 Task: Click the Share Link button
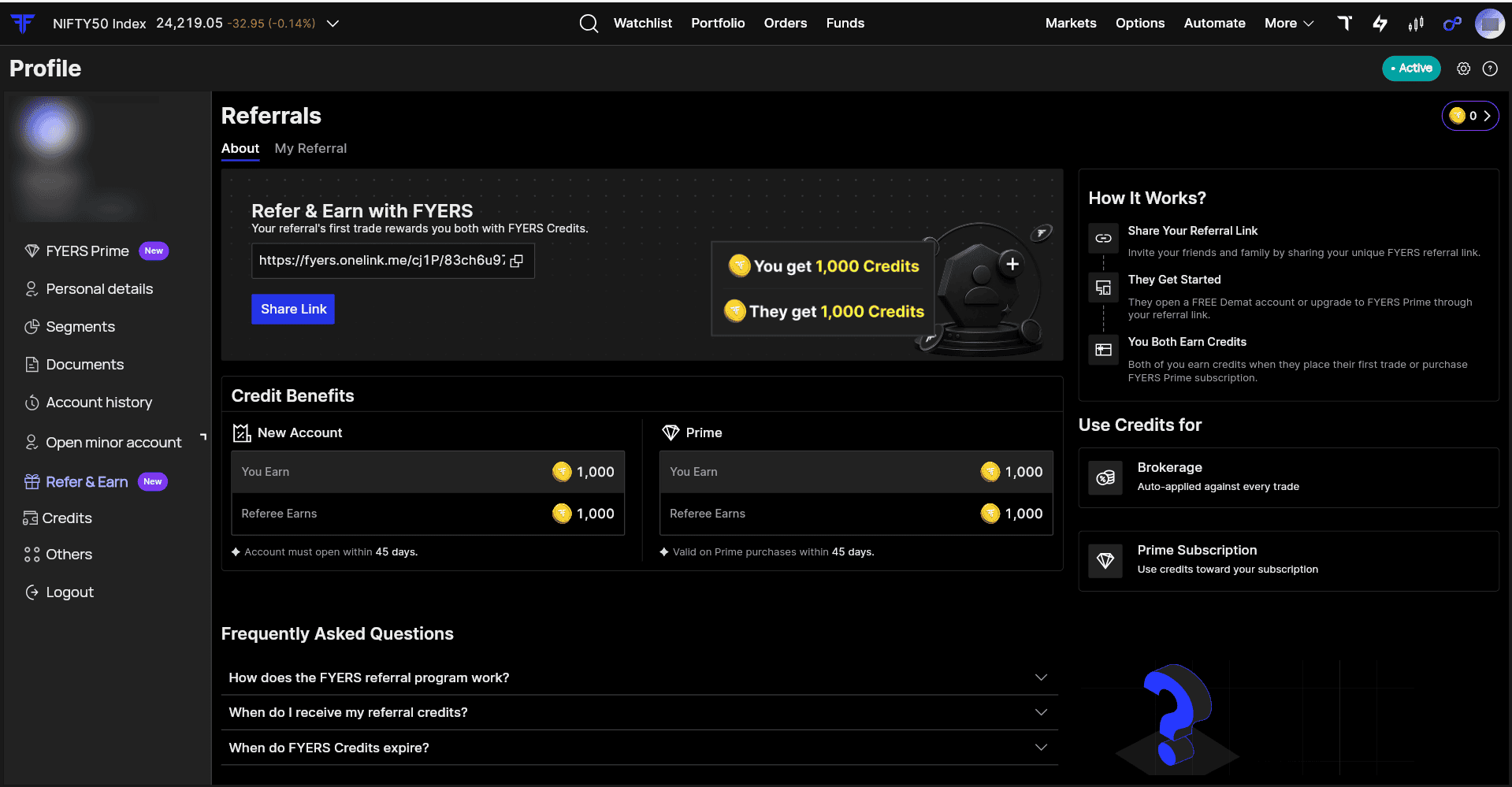click(x=293, y=309)
